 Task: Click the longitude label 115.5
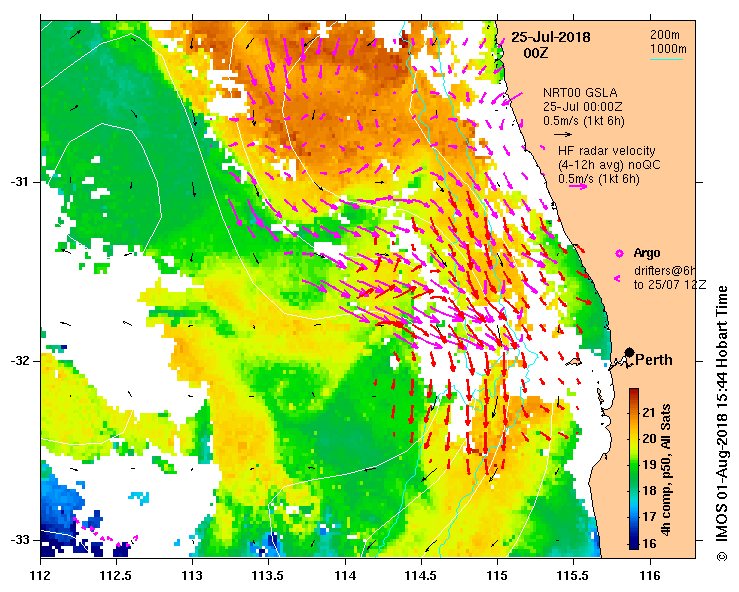pos(574,576)
